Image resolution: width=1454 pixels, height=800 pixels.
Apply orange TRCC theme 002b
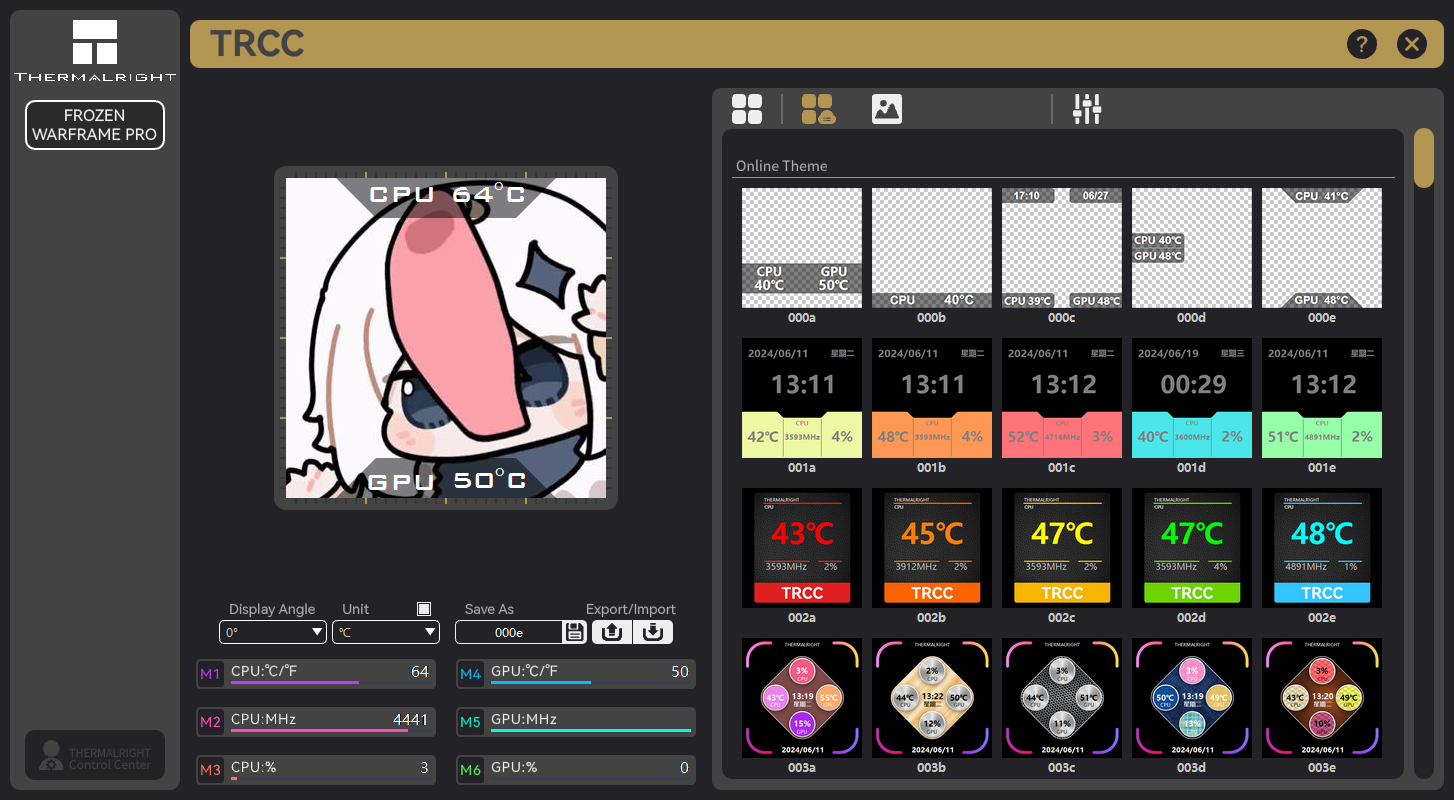coord(932,548)
